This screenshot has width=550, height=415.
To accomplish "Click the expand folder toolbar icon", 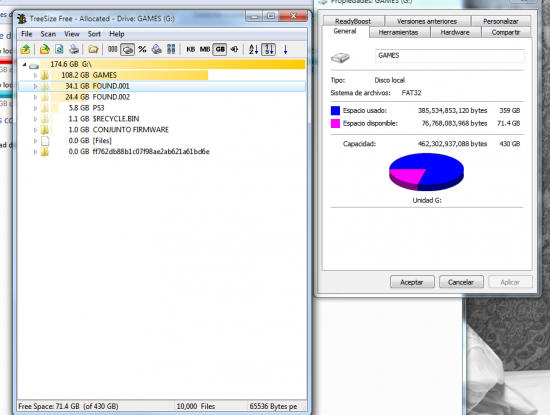I will (93, 49).
